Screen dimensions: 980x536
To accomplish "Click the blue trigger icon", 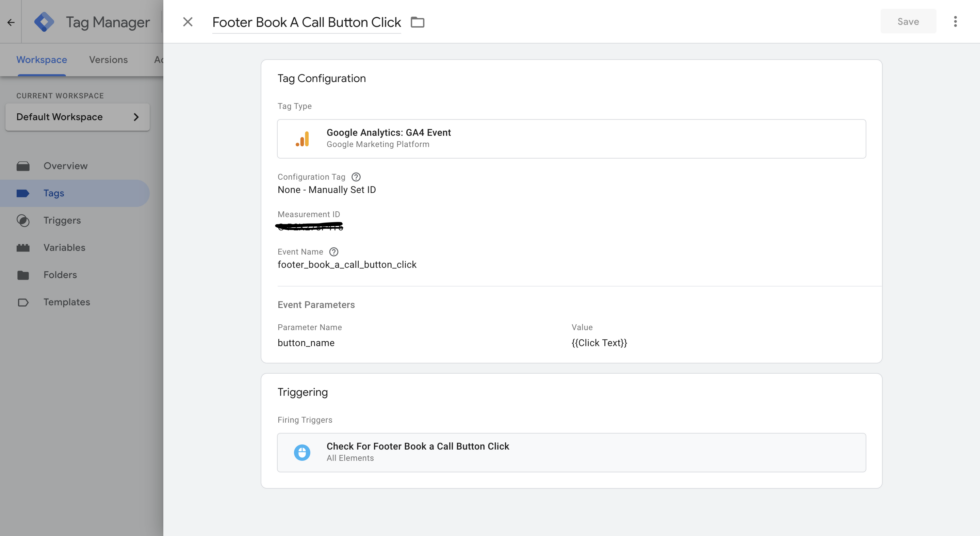I will [x=302, y=452].
